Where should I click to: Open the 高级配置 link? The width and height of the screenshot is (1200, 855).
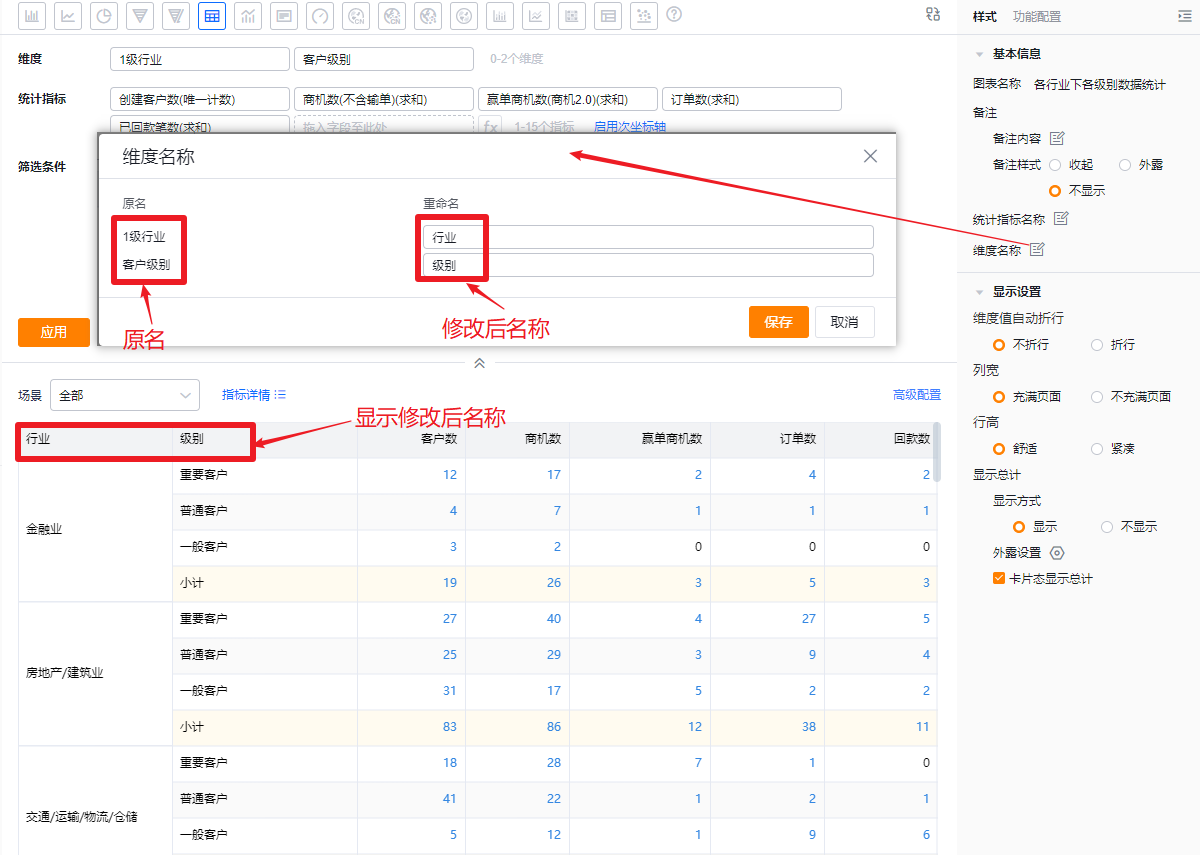pyautogui.click(x=916, y=395)
